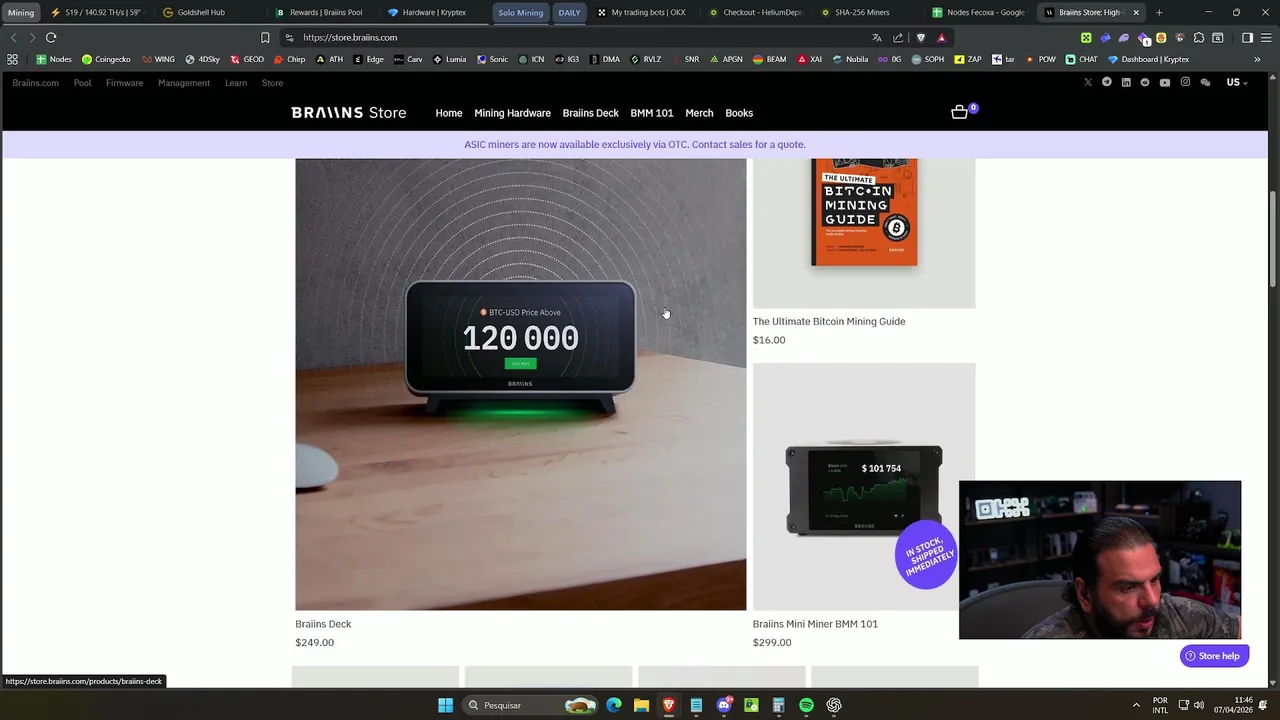This screenshot has height=720, width=1280.
Task: Switch to Hardware Kryptex tab
Action: click(434, 12)
